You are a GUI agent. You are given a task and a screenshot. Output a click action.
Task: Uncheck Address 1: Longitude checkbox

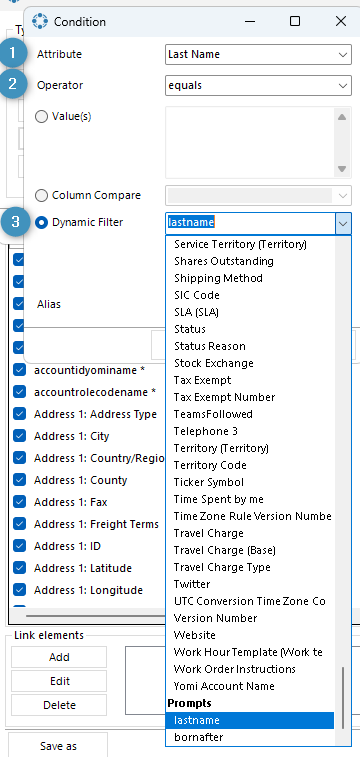(x=19, y=590)
